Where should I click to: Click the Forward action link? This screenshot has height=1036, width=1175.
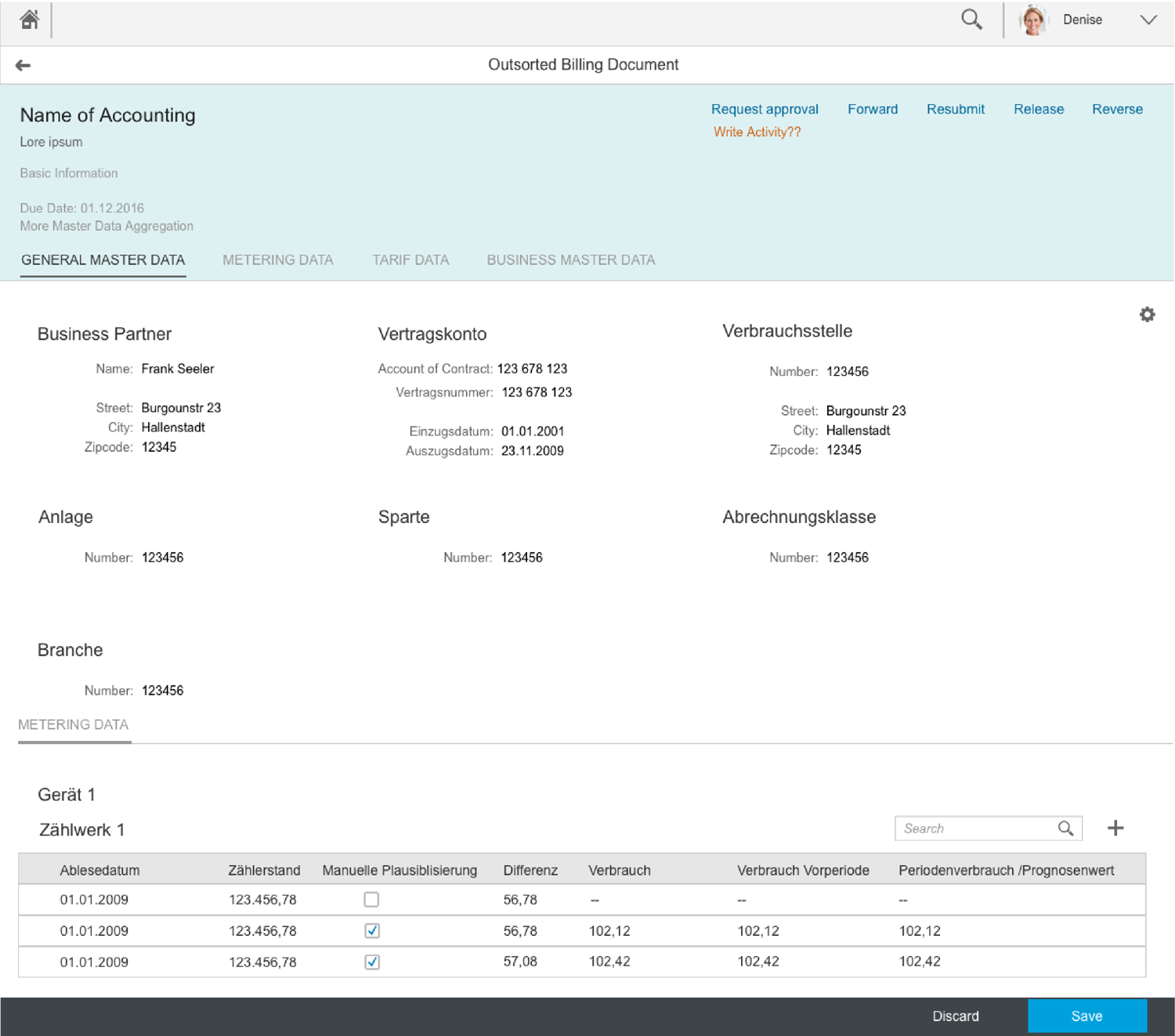(873, 110)
